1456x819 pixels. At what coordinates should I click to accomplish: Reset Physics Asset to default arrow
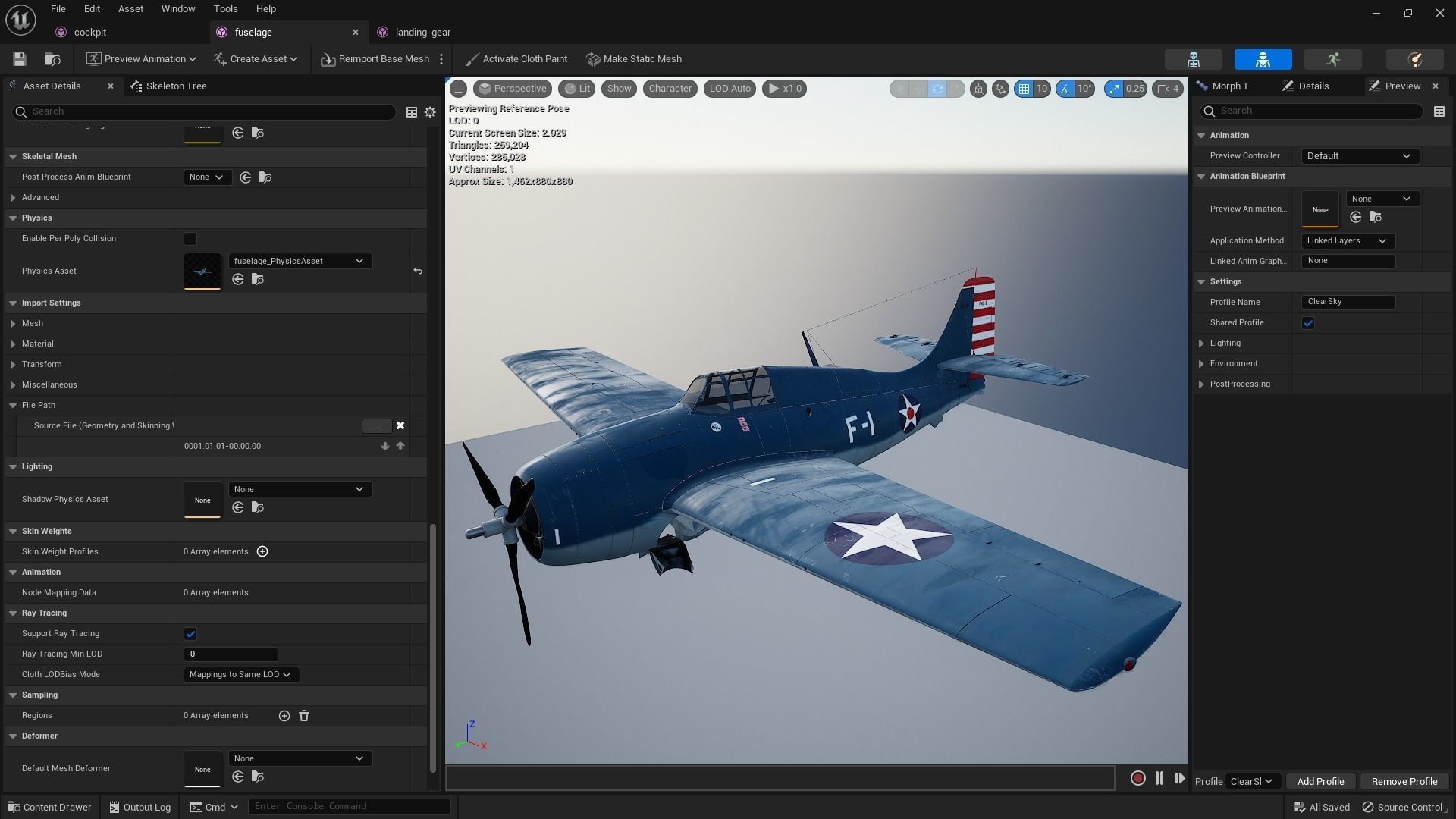(417, 271)
